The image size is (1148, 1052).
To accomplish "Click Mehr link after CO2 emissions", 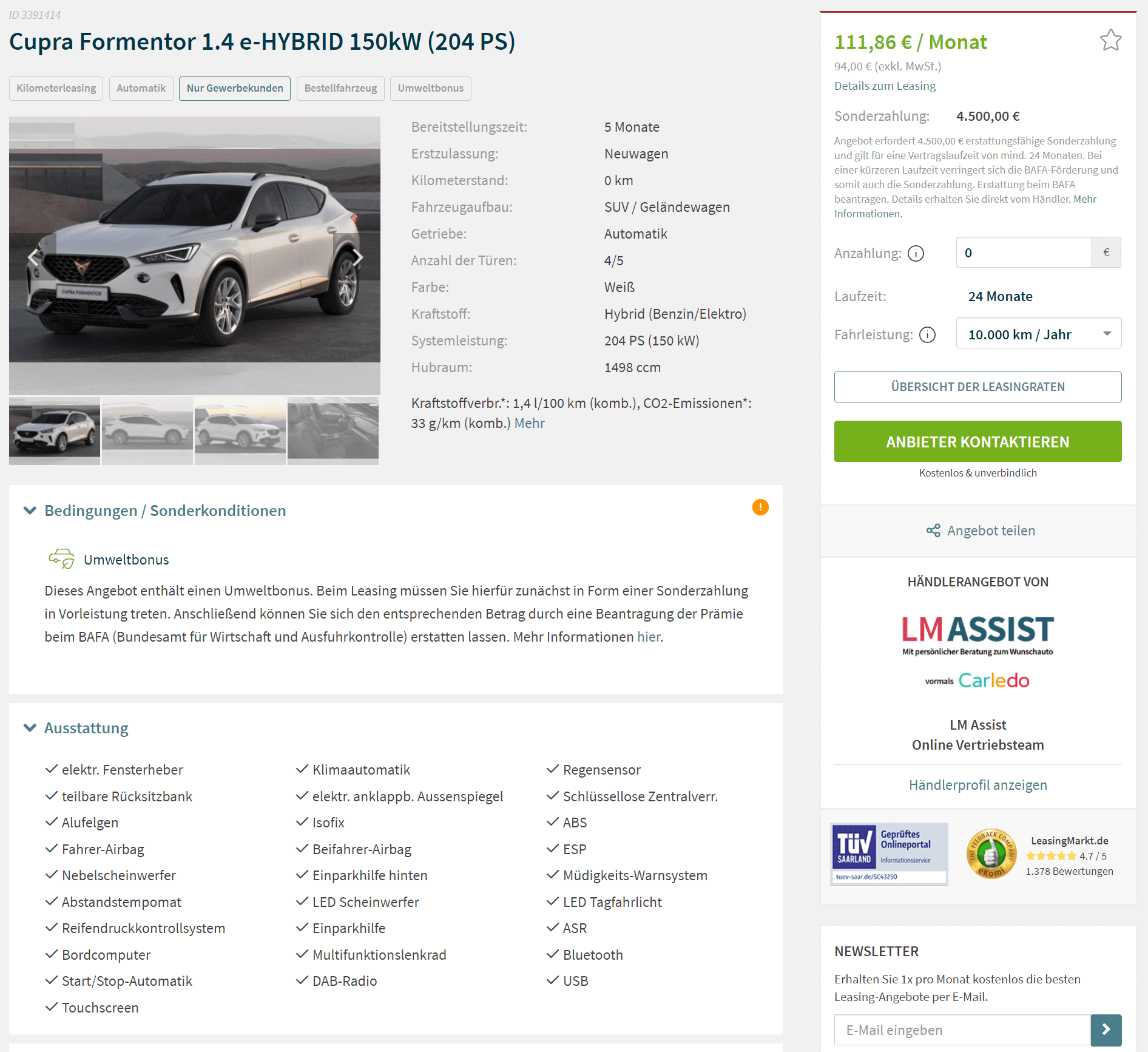I will [529, 423].
